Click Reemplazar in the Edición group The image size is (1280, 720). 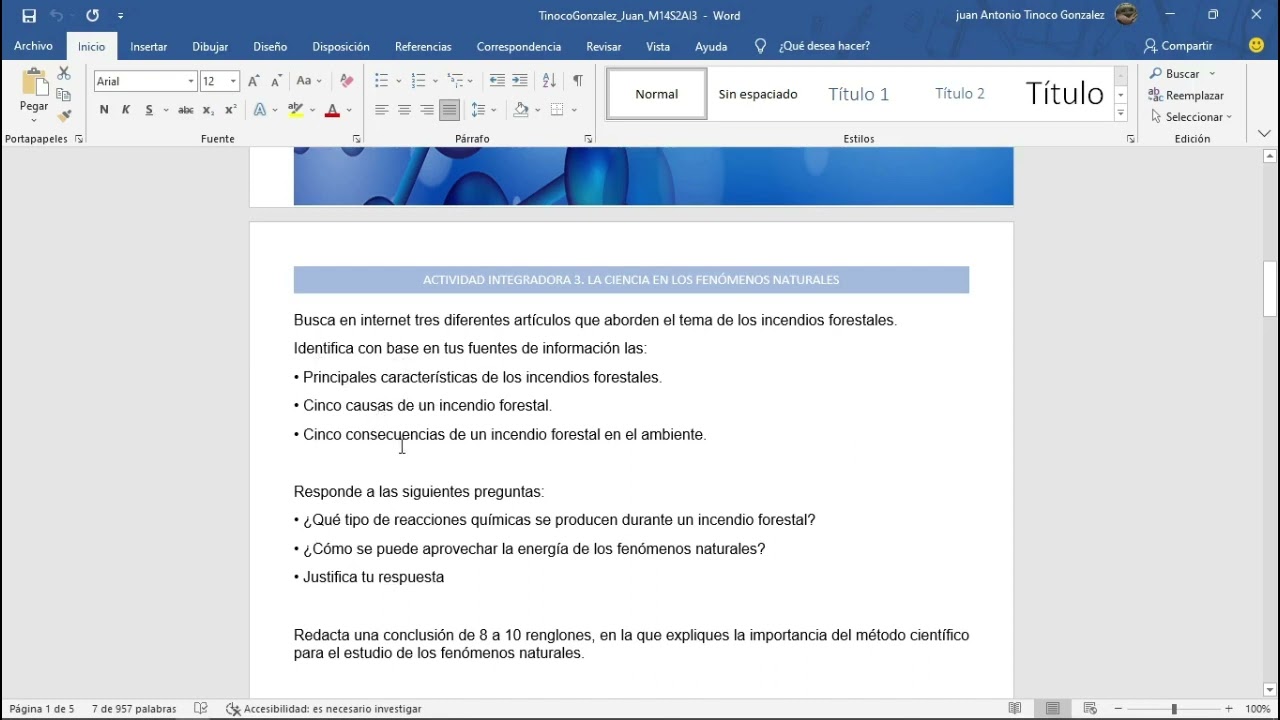tap(1187, 95)
